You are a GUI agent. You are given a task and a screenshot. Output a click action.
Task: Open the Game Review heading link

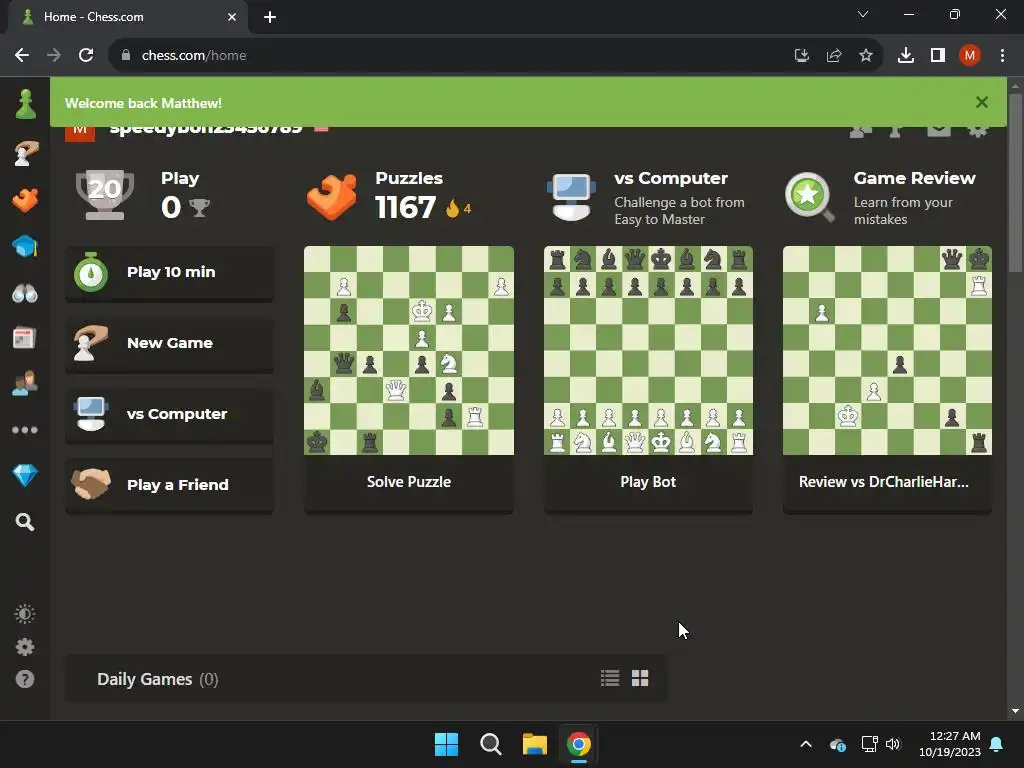pos(914,178)
